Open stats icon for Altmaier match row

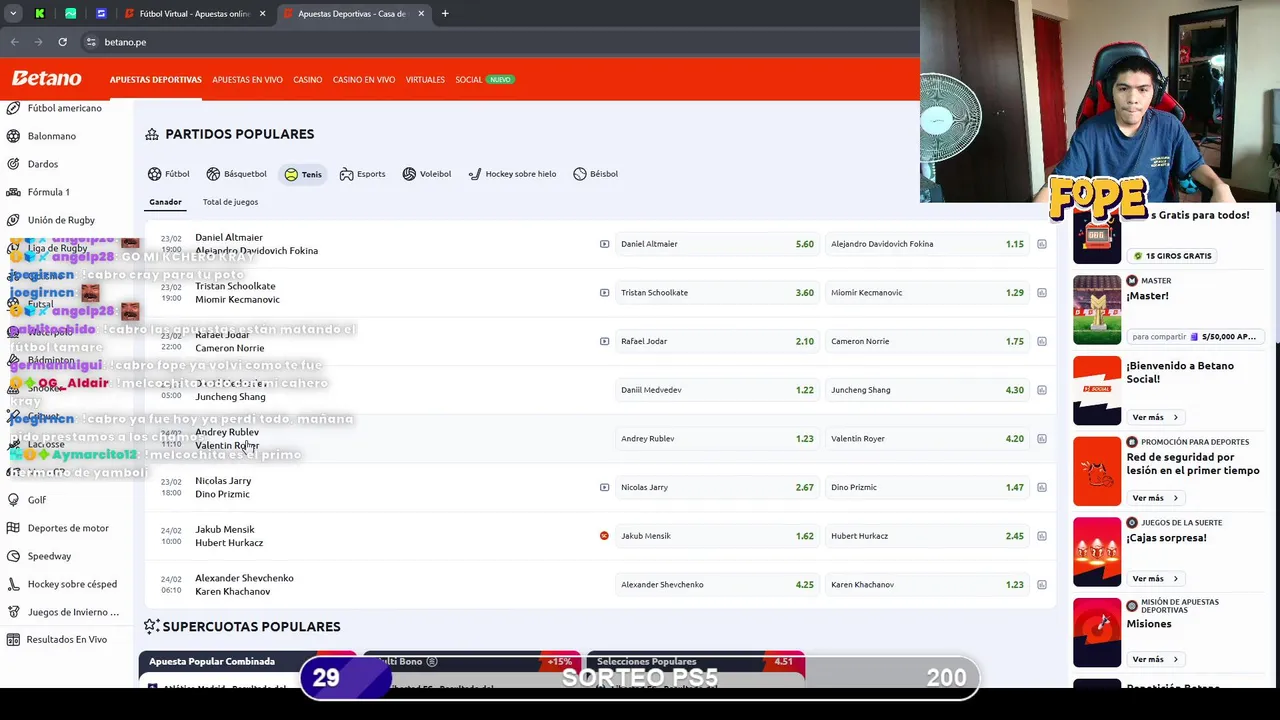(1042, 244)
